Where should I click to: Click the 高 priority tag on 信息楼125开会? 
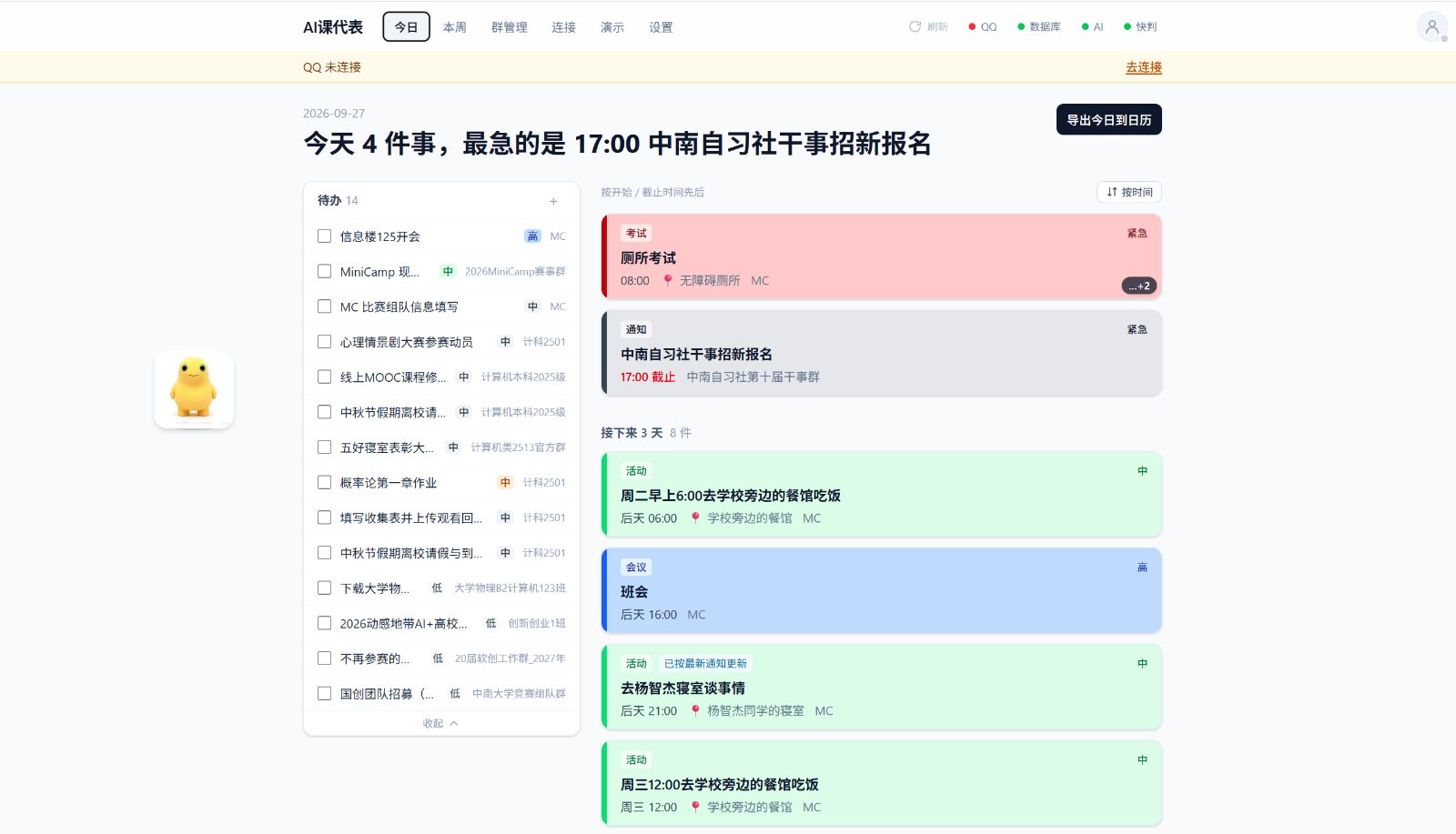point(532,236)
